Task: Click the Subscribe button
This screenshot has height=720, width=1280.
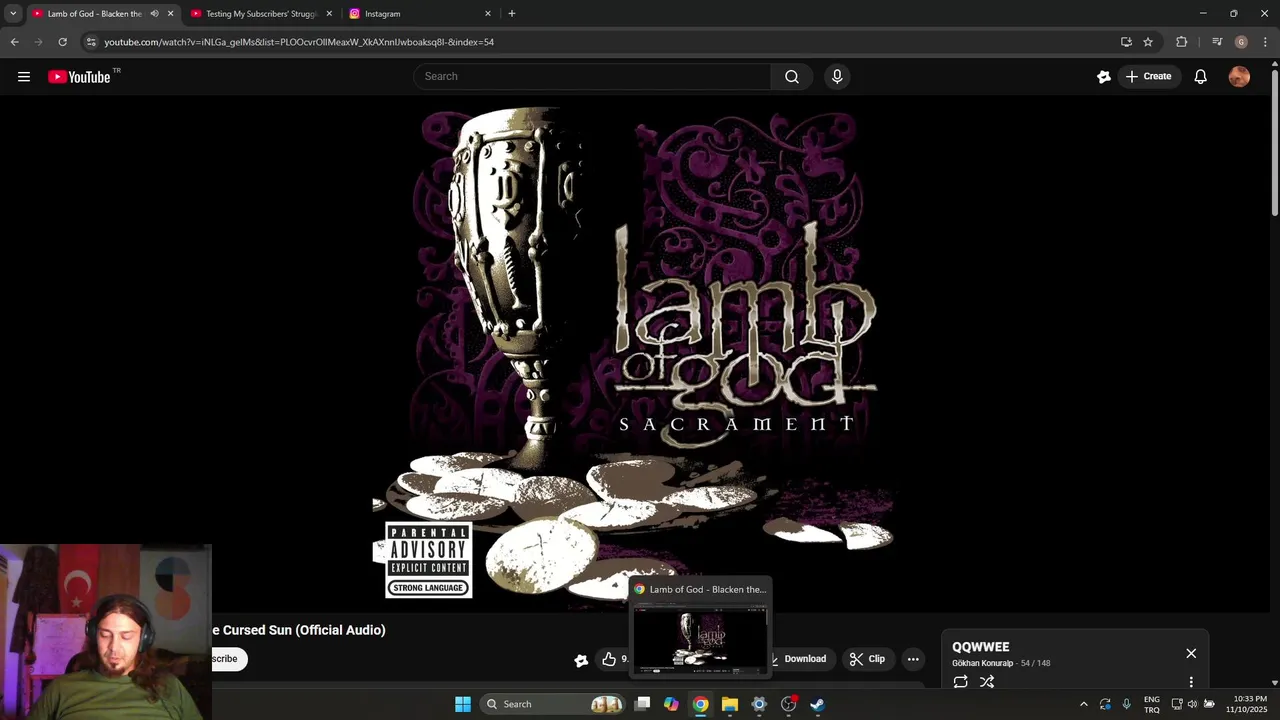Action: coord(229,659)
